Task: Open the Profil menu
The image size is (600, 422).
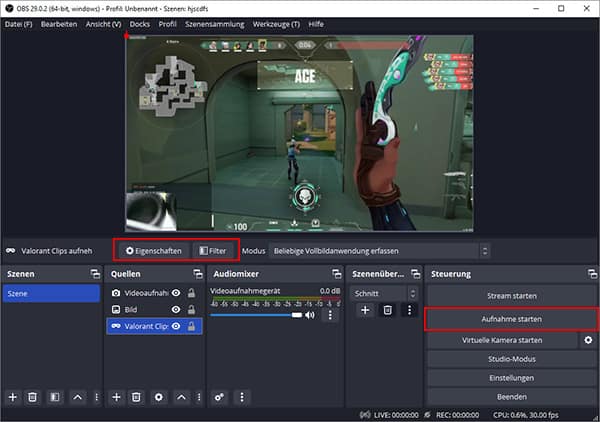Action: coord(168,24)
